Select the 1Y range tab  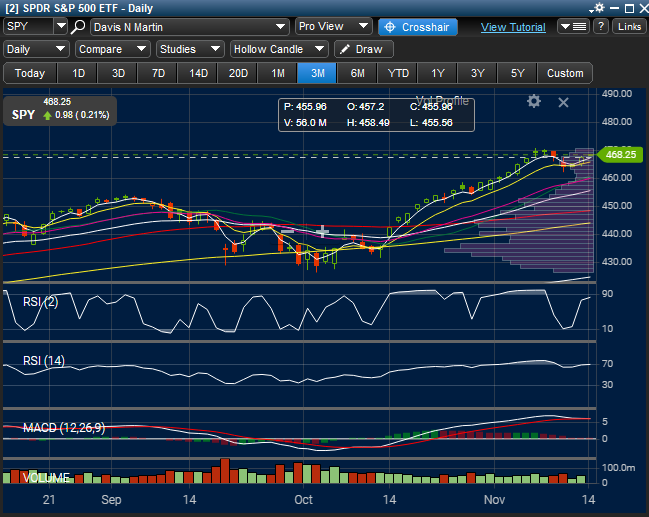point(437,73)
